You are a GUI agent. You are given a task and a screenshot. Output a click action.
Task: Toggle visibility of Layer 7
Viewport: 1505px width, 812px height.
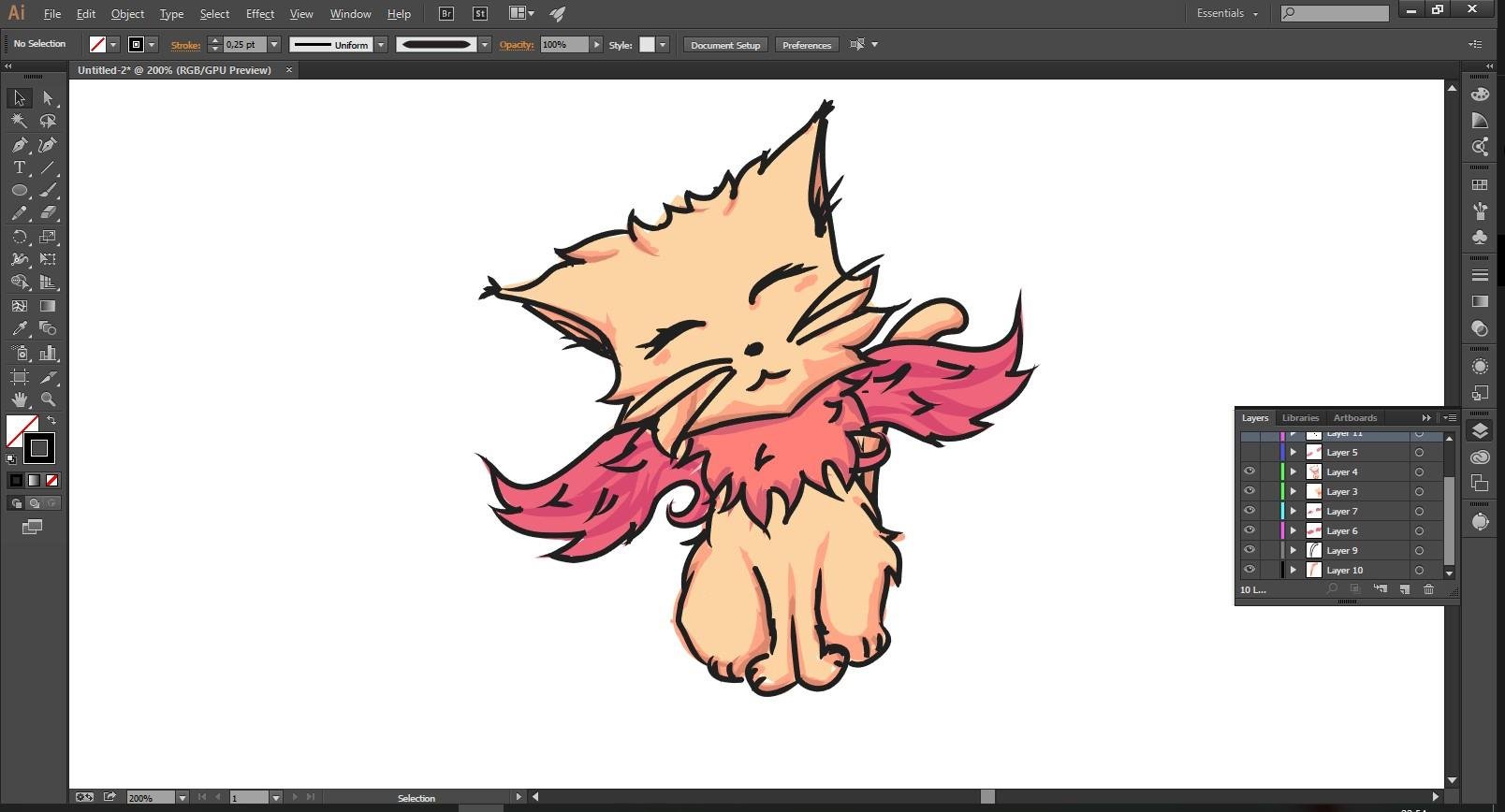point(1249,511)
